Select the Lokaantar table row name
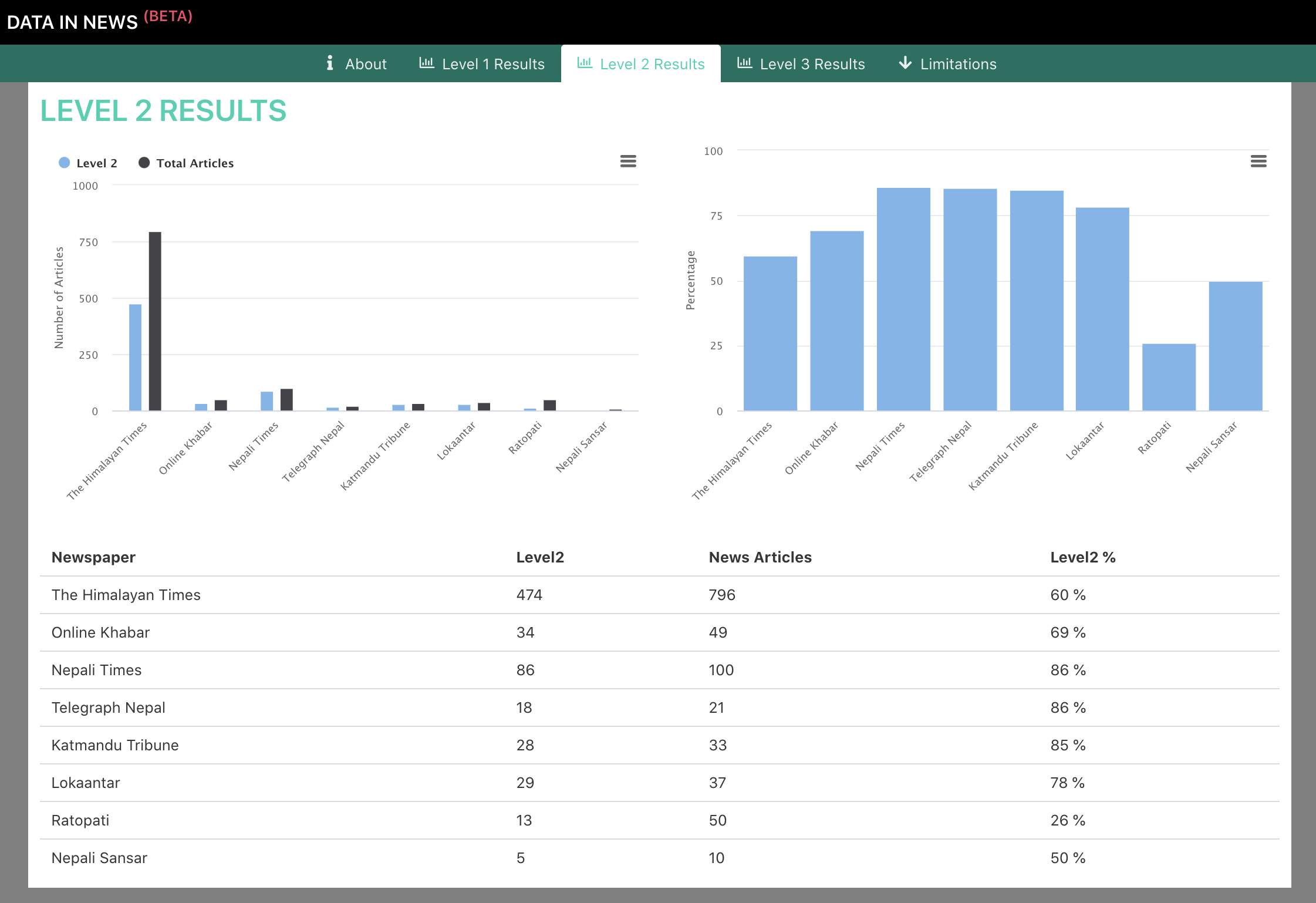Viewport: 1316px width, 903px height. (86, 783)
